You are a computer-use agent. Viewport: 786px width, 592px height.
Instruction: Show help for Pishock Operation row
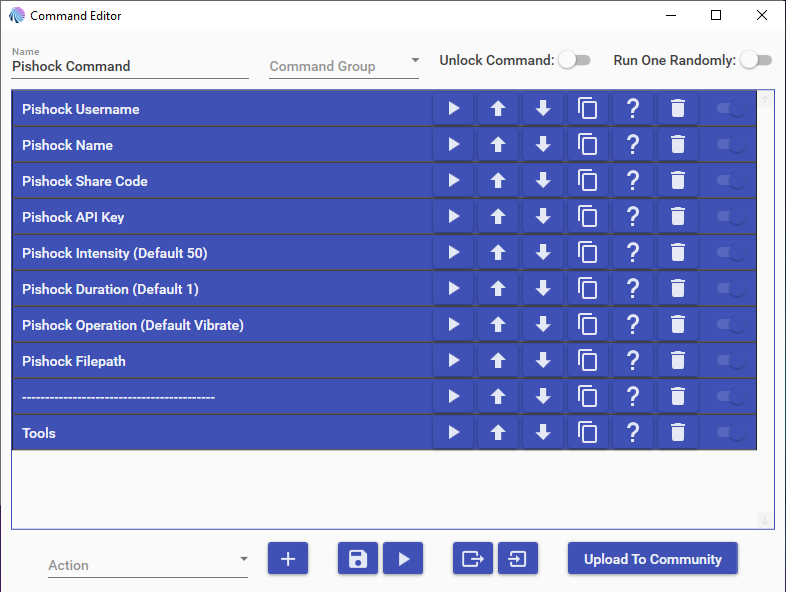[x=633, y=325]
